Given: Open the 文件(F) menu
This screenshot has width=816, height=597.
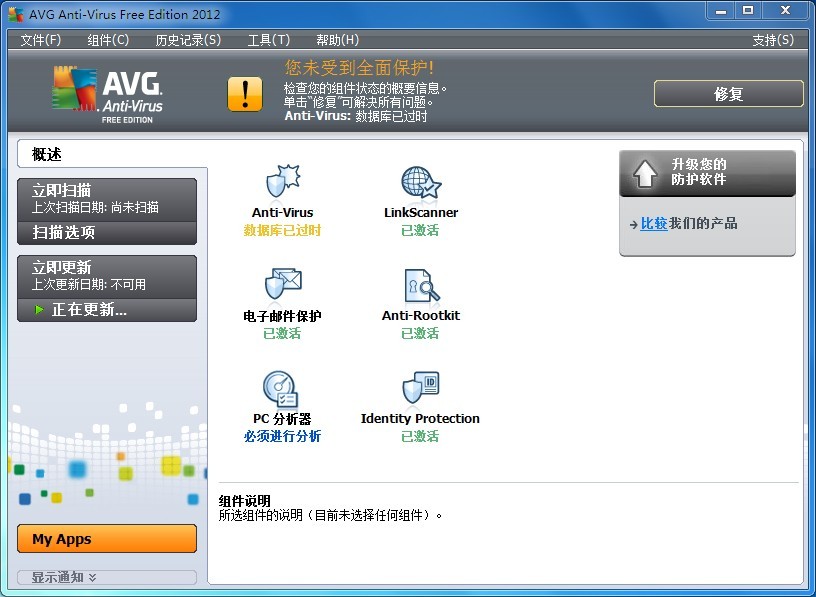Looking at the screenshot, I should pos(41,40).
